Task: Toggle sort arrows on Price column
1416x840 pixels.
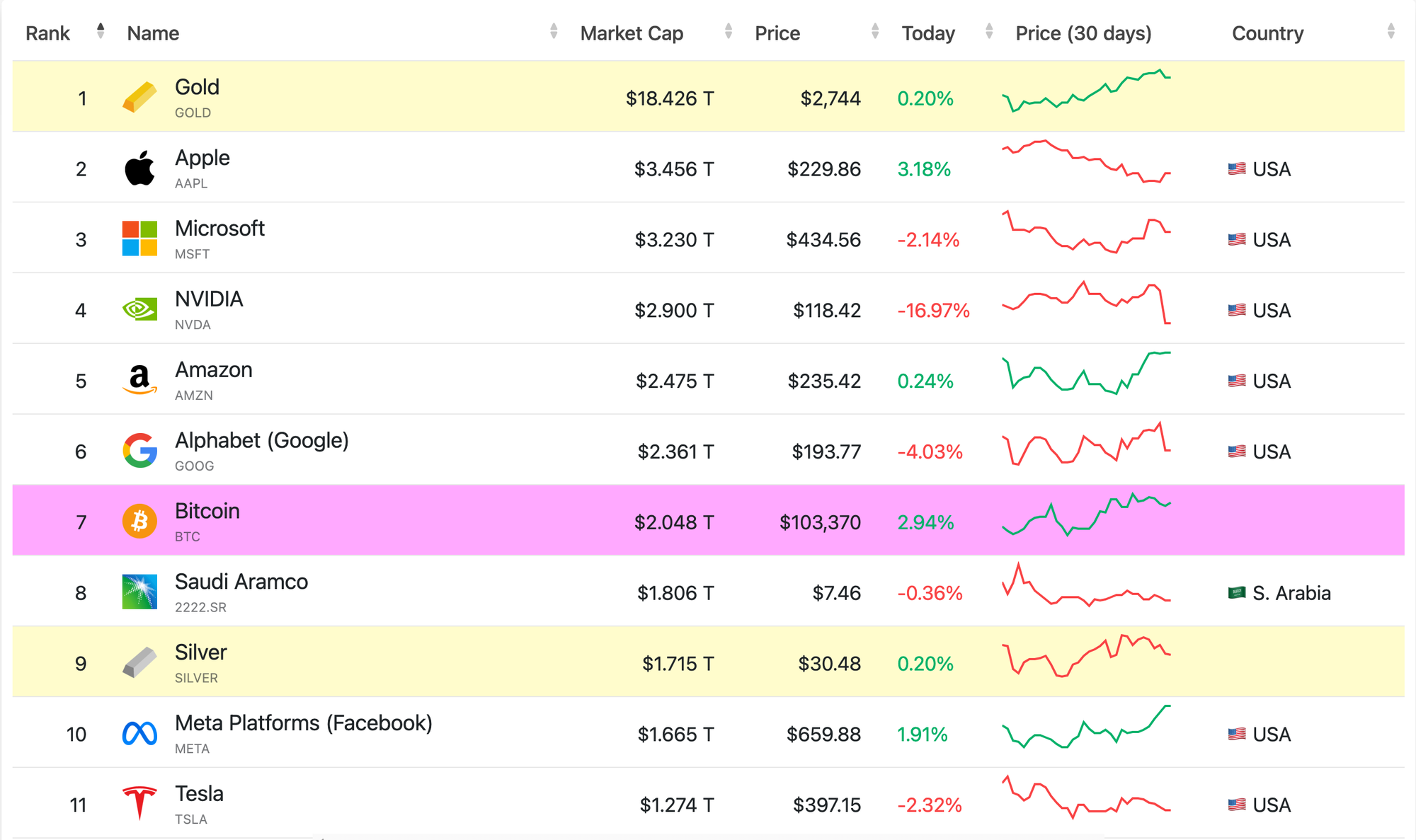Action: pyautogui.click(x=875, y=31)
